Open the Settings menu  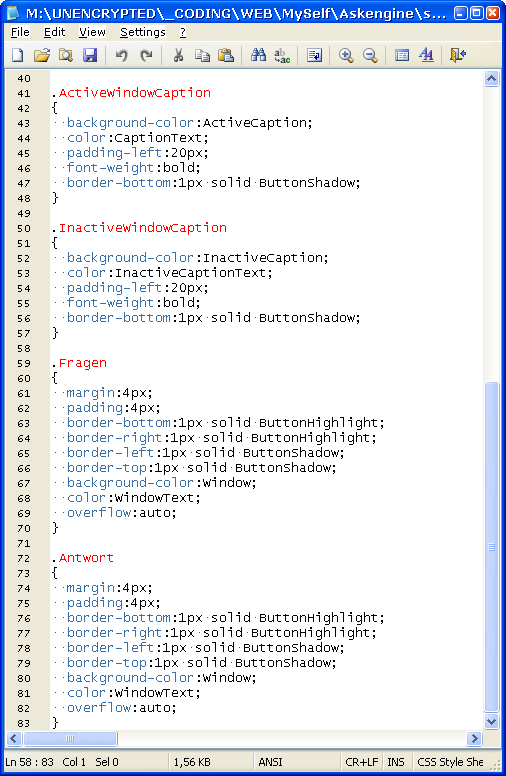[143, 32]
